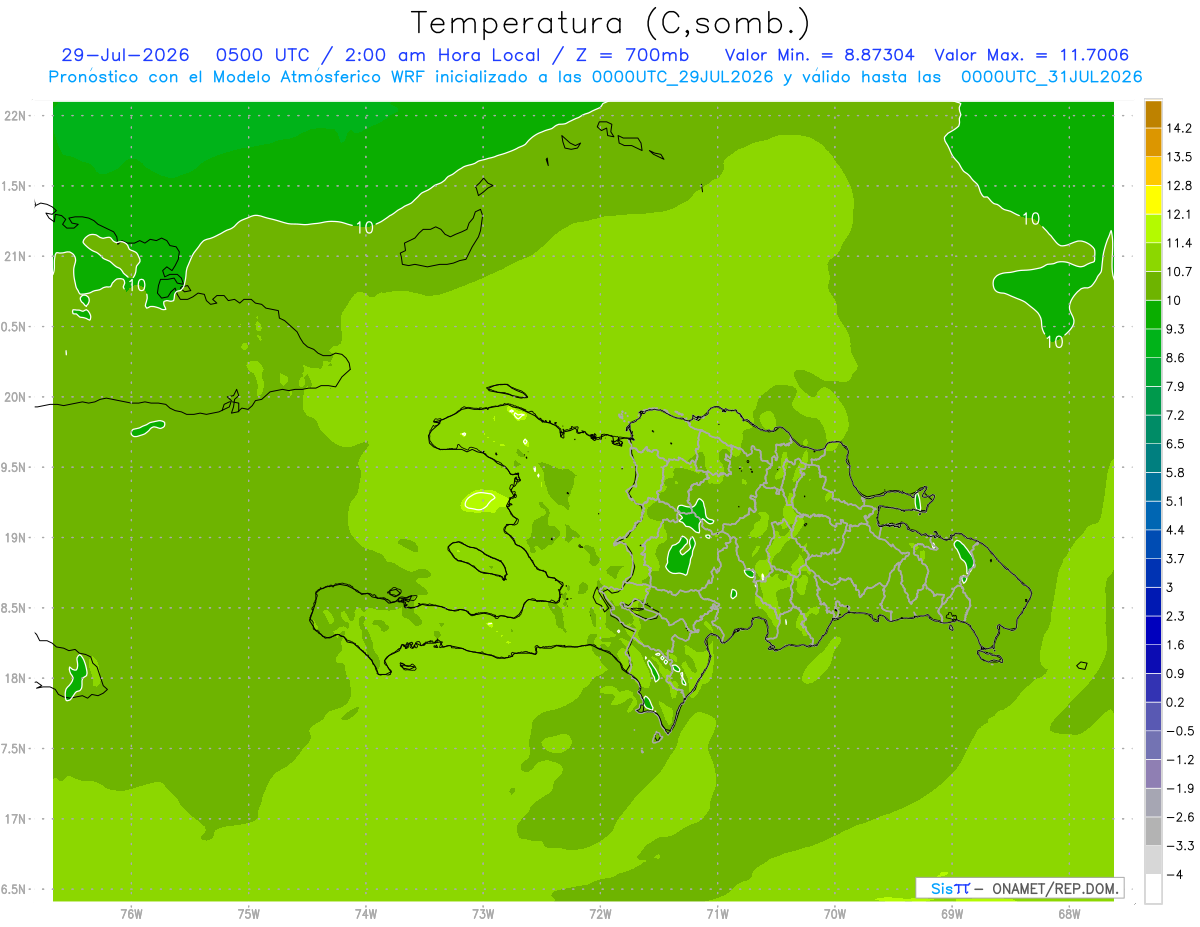Click the "22N" latitude label
The height and width of the screenshot is (927, 1200).
(x=16, y=116)
